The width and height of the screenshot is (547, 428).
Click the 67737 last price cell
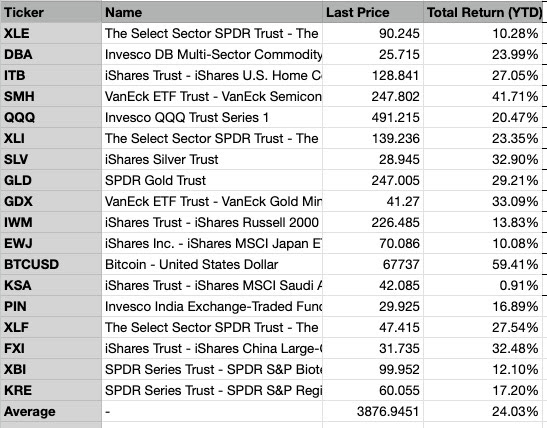click(x=373, y=264)
